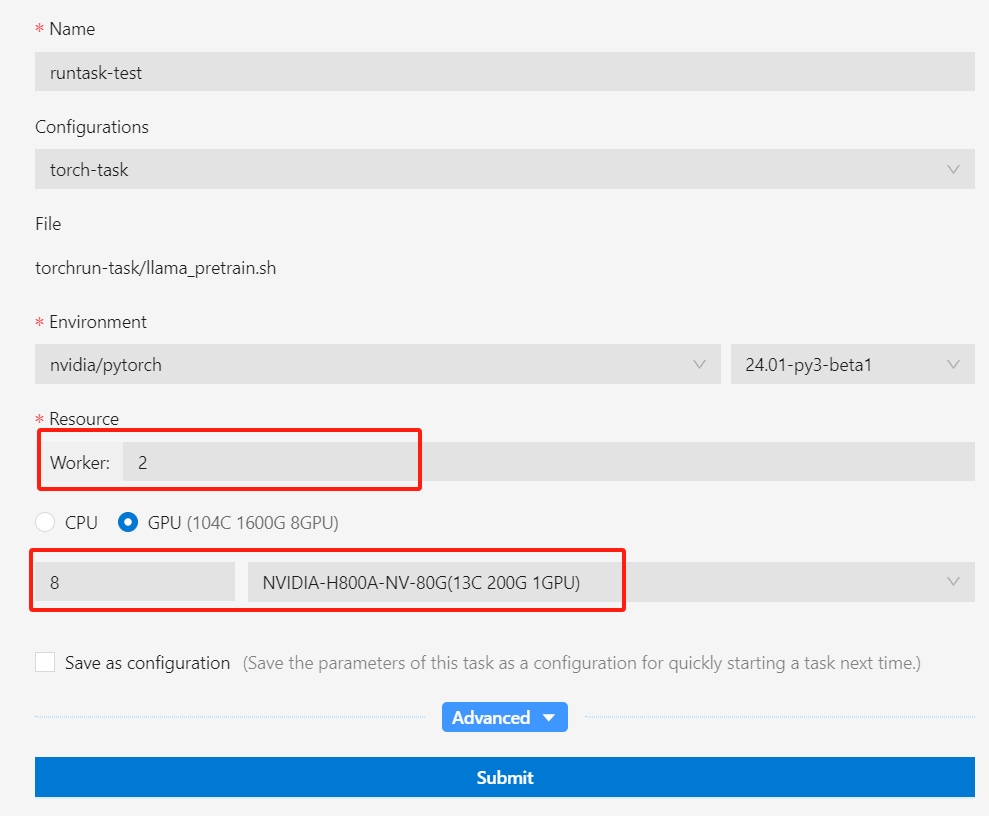Click the GPU quantity field showing 8
989x816 pixels.
135,582
